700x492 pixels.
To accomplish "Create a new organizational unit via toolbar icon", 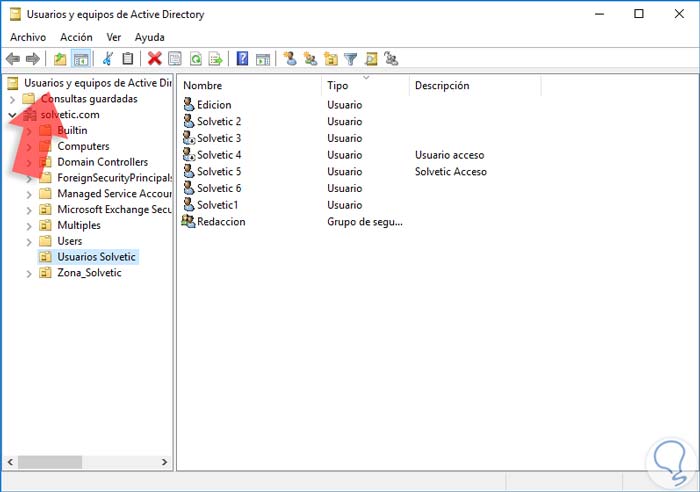I will pos(331,58).
